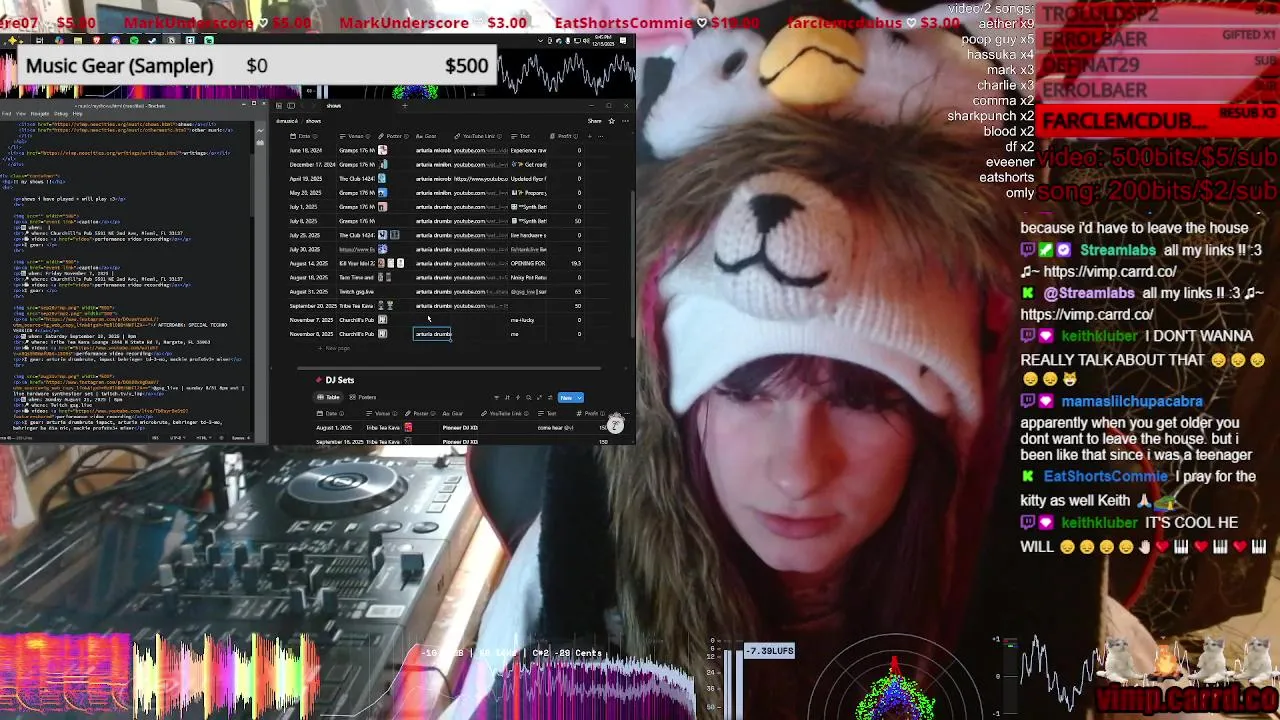1280x720 pixels.
Task: Click the green Spotify icon in taskbar
Action: [134, 40]
